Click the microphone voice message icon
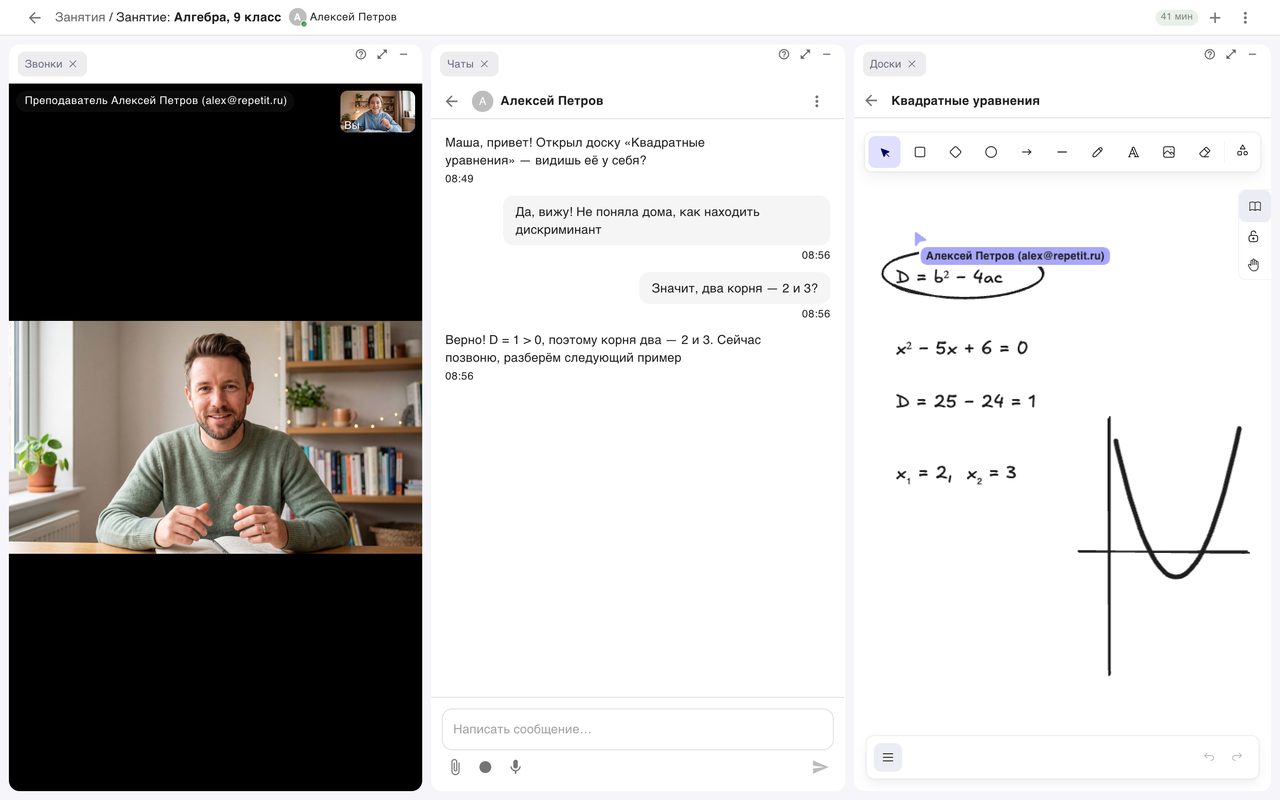Image resolution: width=1280 pixels, height=800 pixels. [516, 767]
